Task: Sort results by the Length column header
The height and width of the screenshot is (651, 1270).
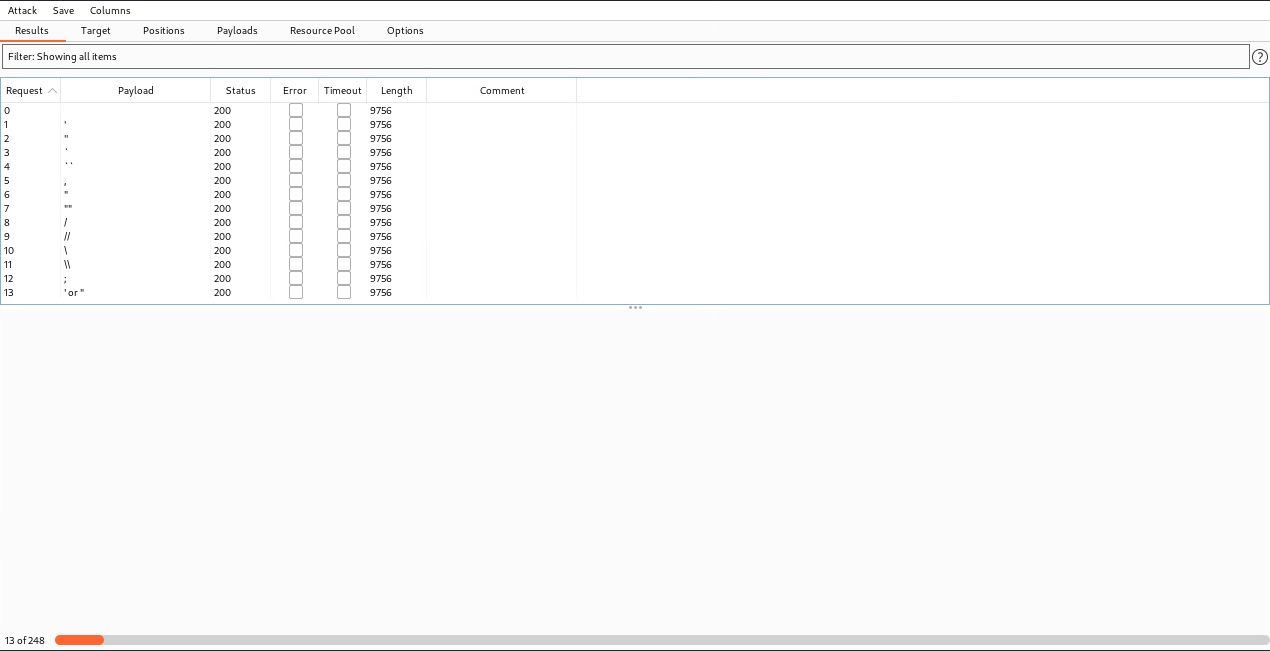Action: point(396,91)
